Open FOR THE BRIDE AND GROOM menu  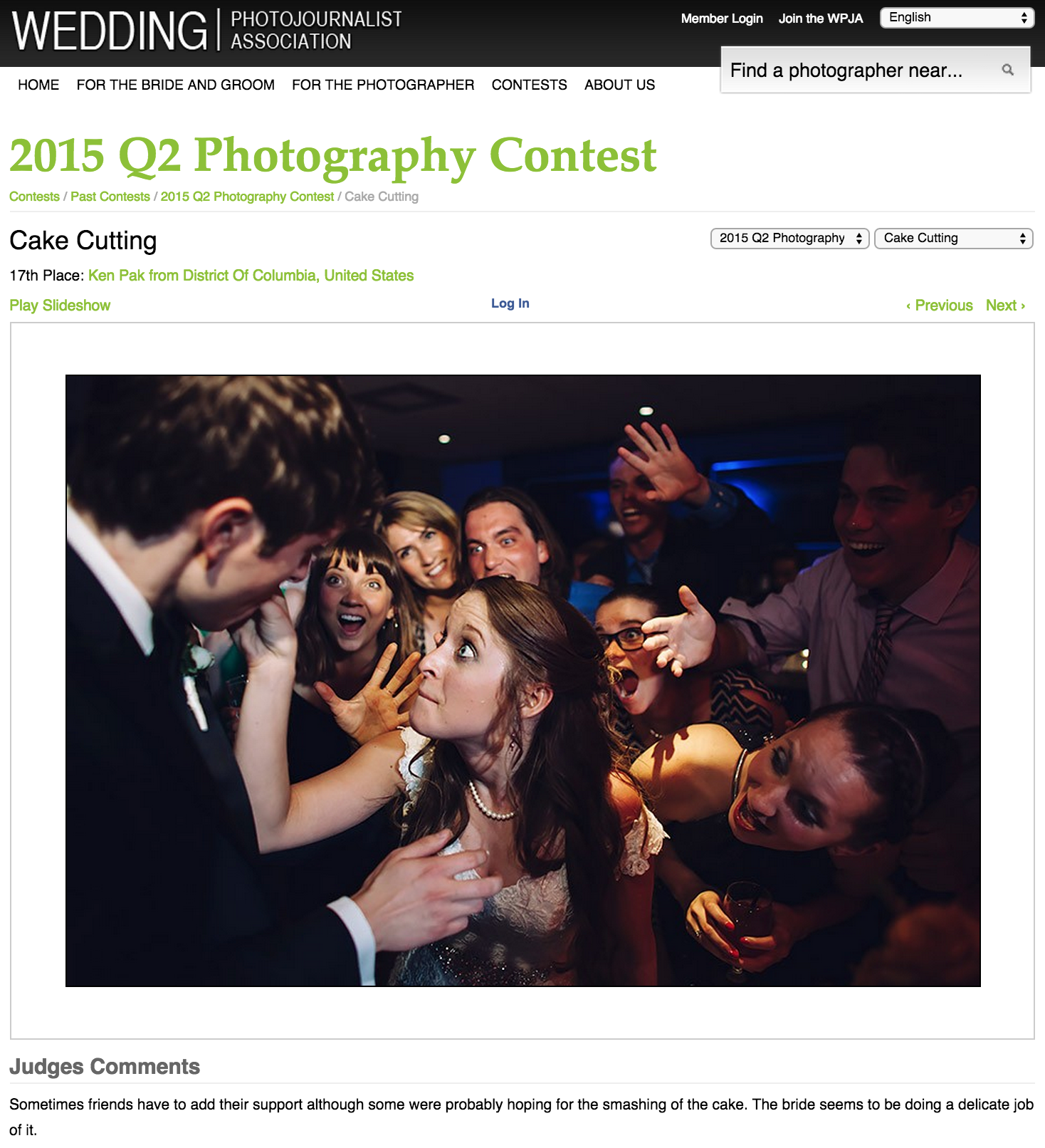pos(176,85)
